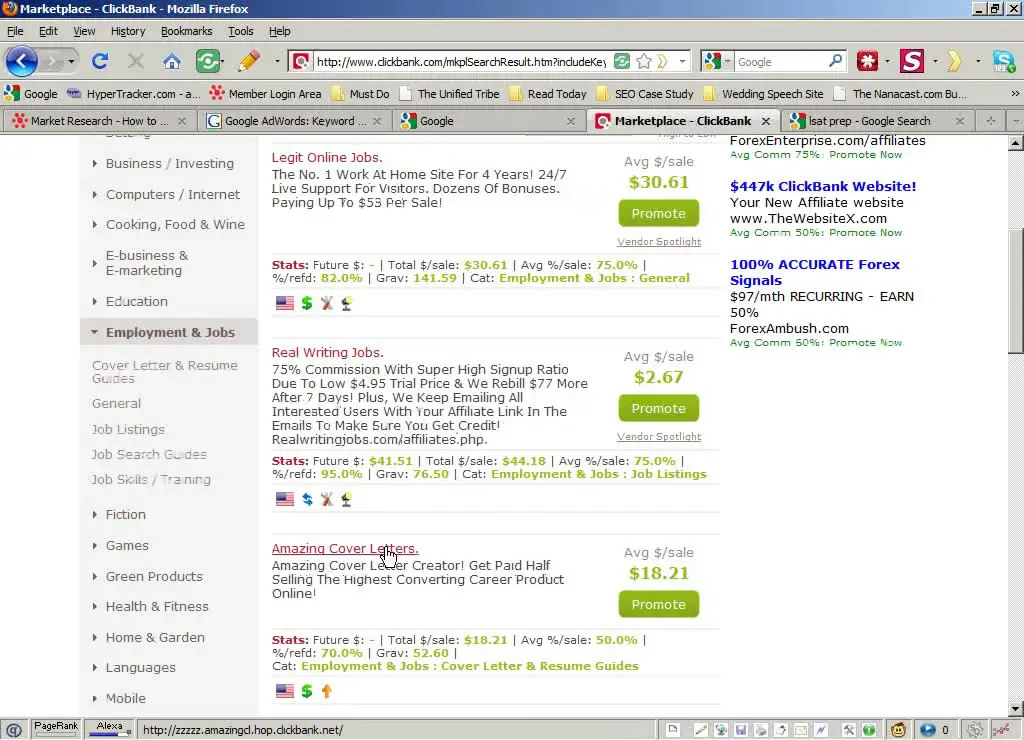Screen dimensions: 1024x740
Task: Click the browser Back arrow button
Action: (x=22, y=61)
